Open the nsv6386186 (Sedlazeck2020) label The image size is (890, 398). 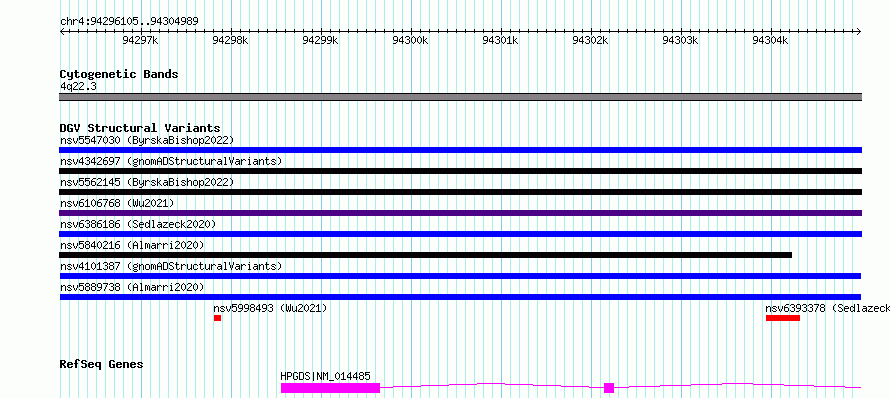138,224
